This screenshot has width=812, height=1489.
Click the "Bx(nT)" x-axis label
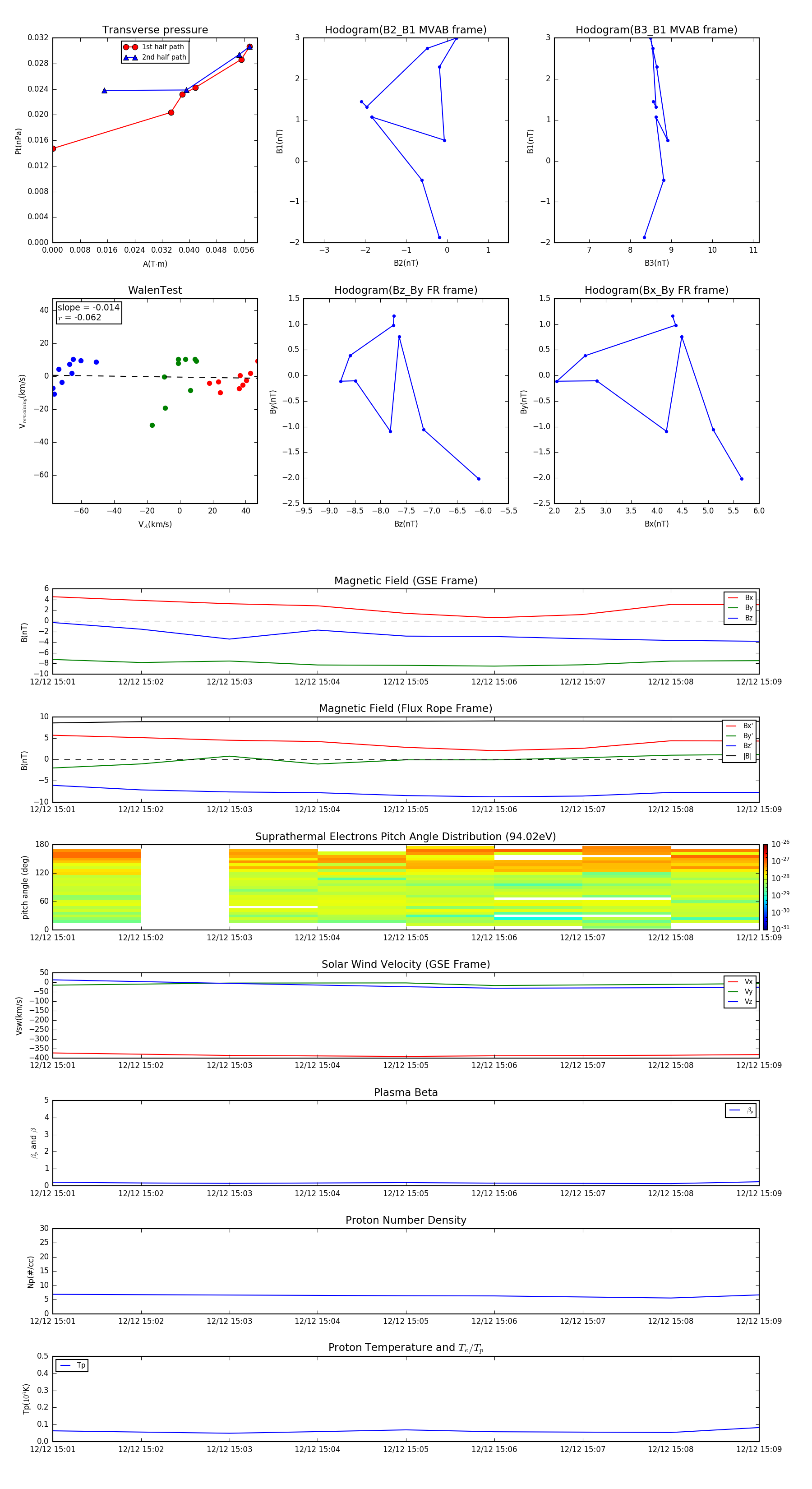tap(656, 524)
